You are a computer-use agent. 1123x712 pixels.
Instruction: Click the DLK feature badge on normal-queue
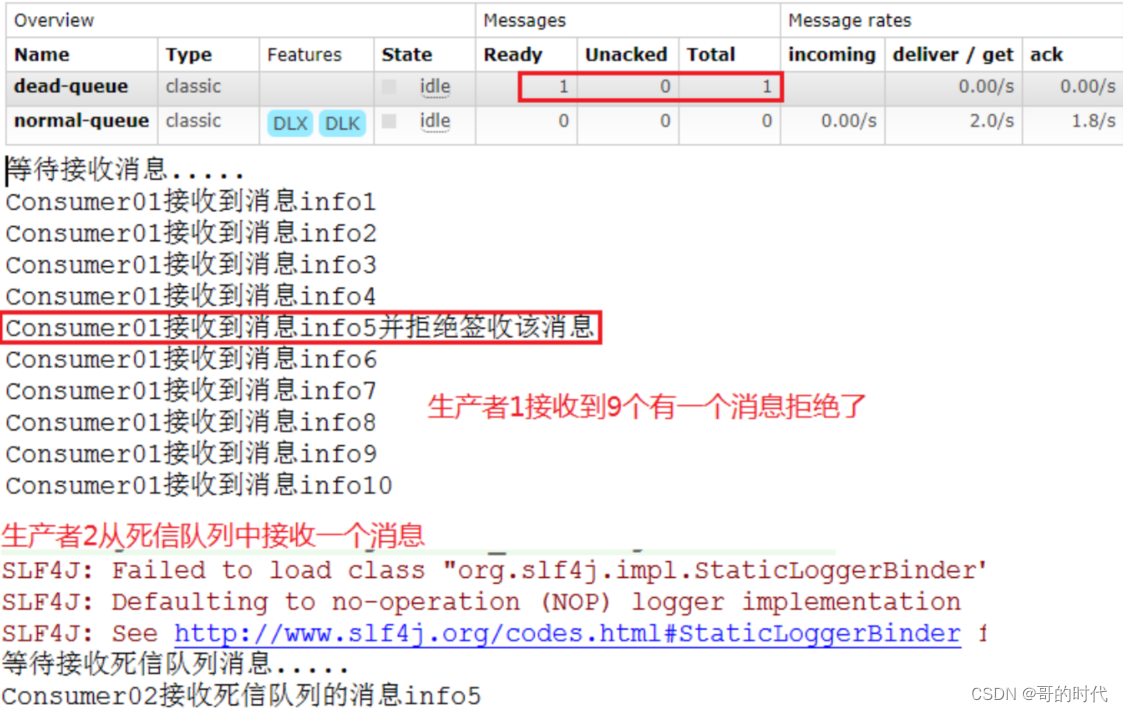[x=342, y=123]
